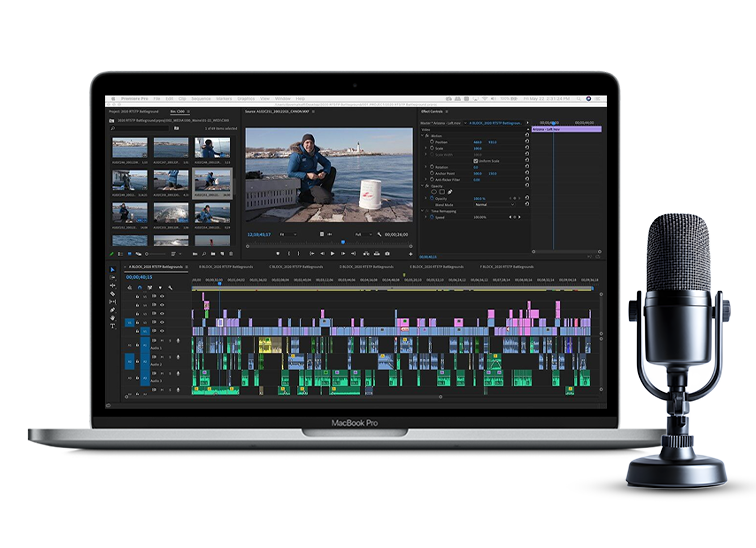This screenshot has width=756, height=548.
Task: Open the Window menu
Action: pyautogui.click(x=283, y=98)
